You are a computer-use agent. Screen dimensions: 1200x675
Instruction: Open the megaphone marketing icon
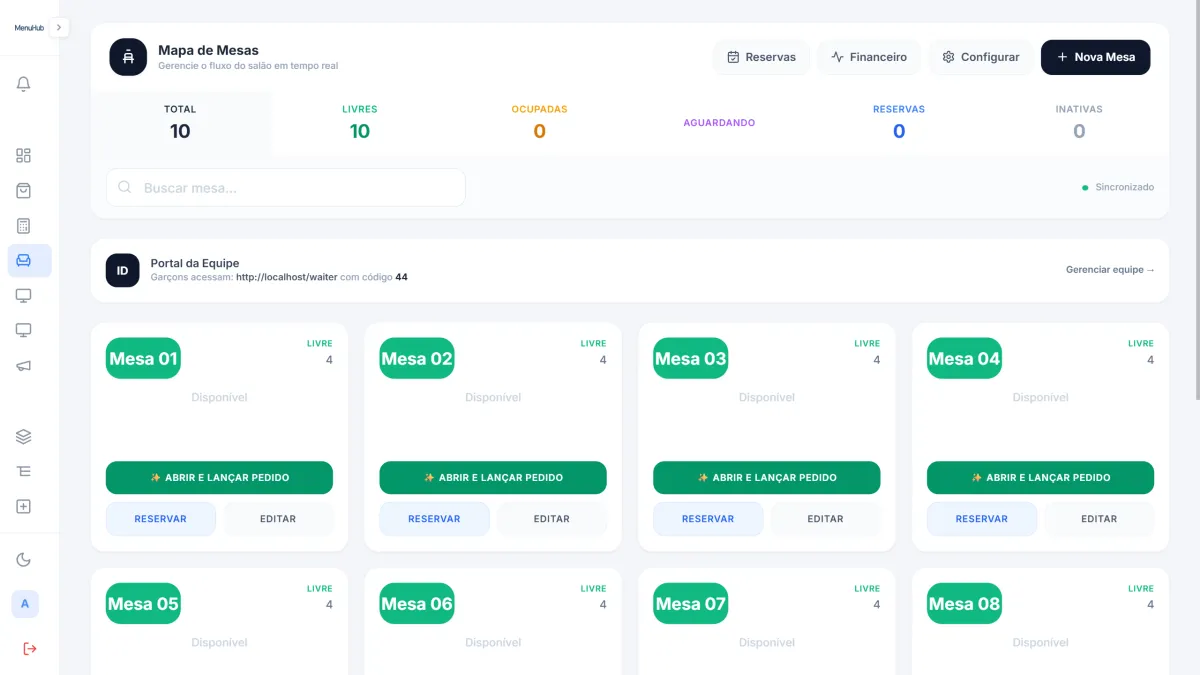(24, 366)
